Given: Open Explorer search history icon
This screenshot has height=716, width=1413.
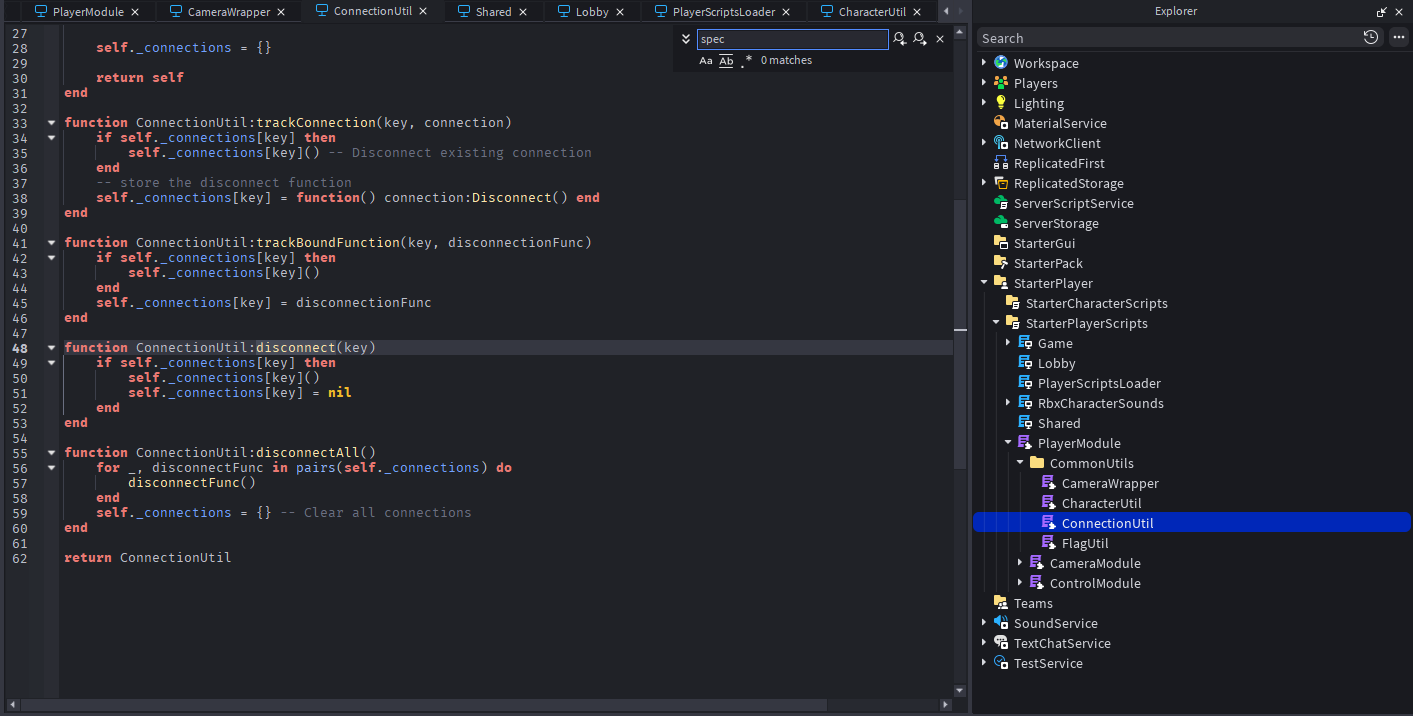Looking at the screenshot, I should coord(1371,37).
